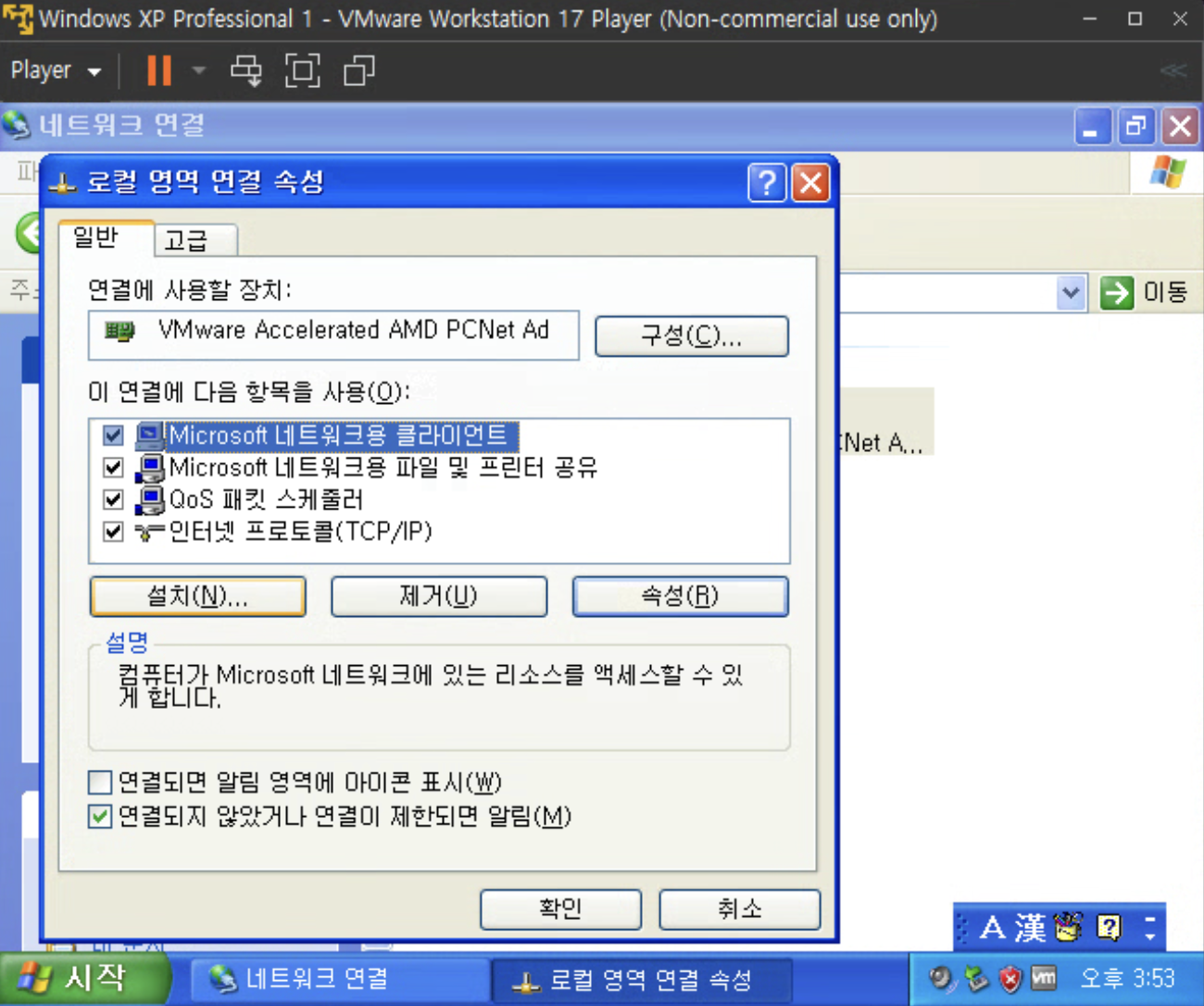The width and height of the screenshot is (1204, 1006).
Task: Select the 일반 tab
Action: [x=106, y=238]
